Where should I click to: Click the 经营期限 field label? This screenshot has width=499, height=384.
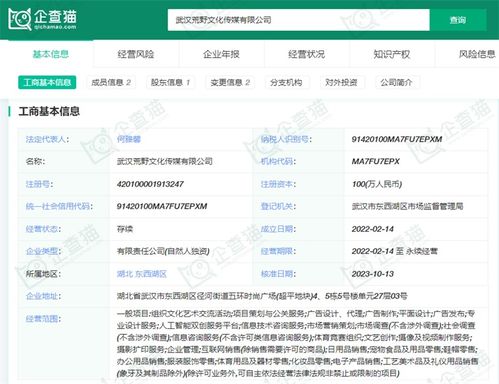click(278, 251)
